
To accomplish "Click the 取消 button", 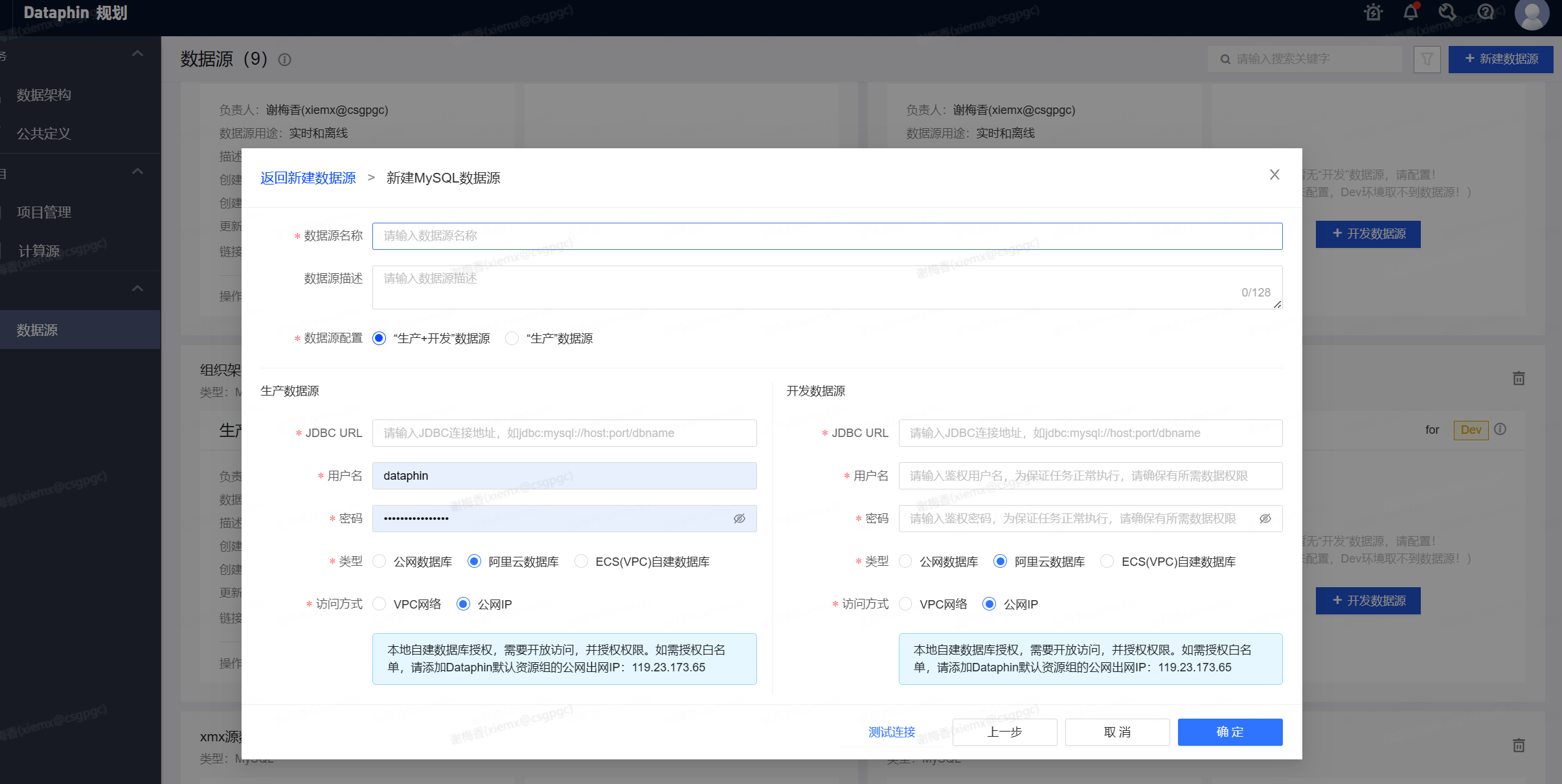I will (x=1117, y=732).
